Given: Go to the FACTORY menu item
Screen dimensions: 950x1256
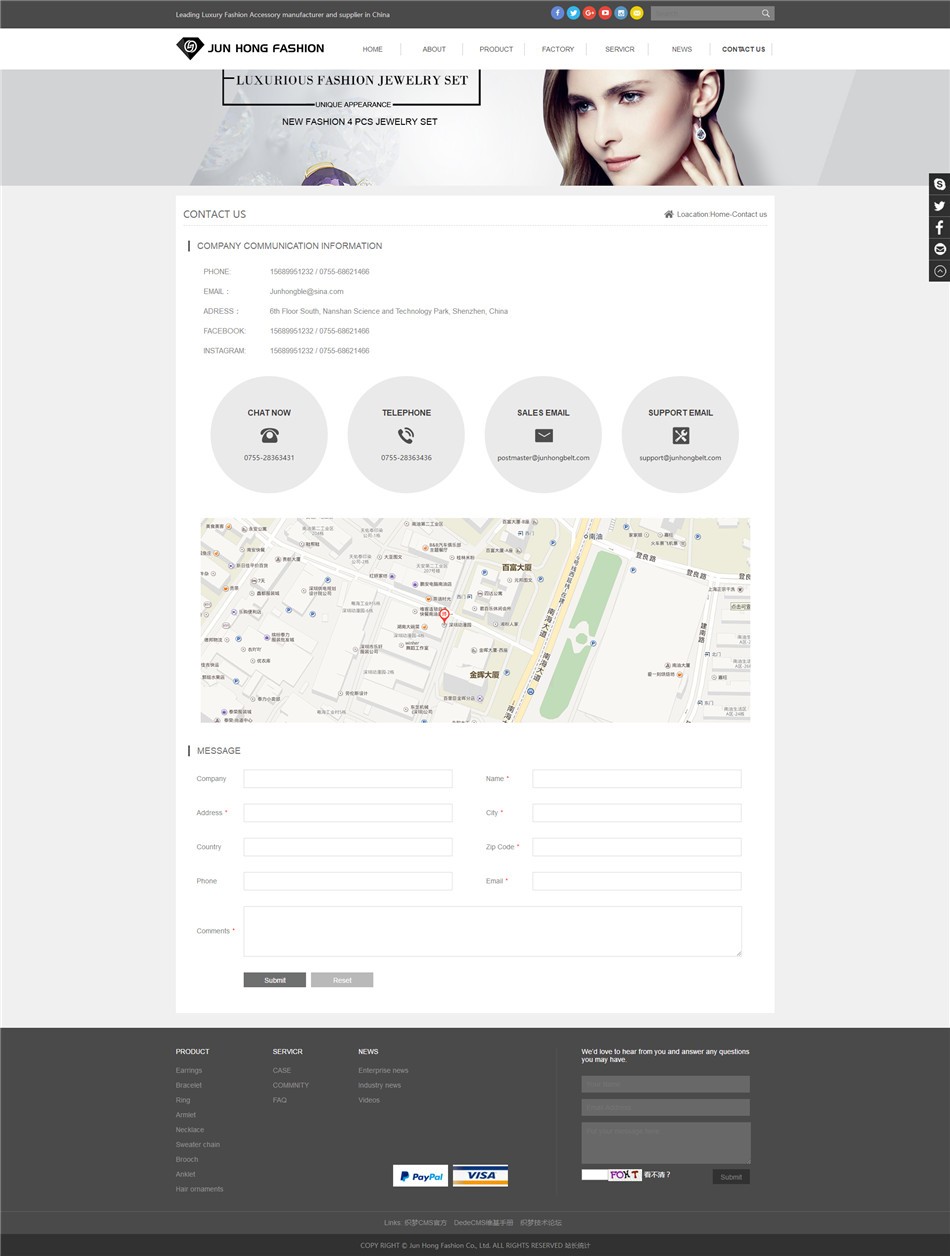Looking at the screenshot, I should (x=557, y=49).
